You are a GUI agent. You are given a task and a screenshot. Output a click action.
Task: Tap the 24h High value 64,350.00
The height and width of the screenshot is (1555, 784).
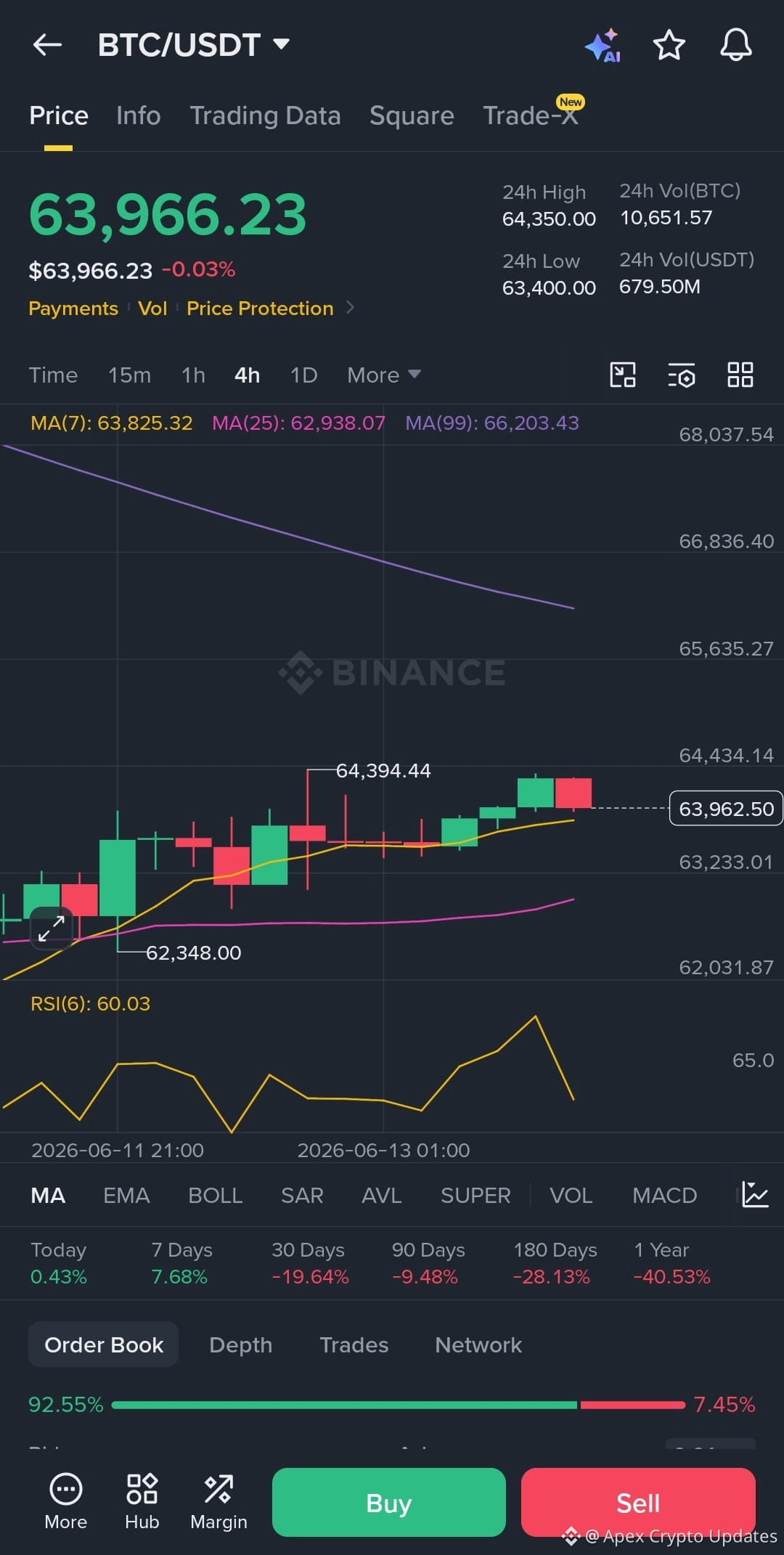coord(549,219)
